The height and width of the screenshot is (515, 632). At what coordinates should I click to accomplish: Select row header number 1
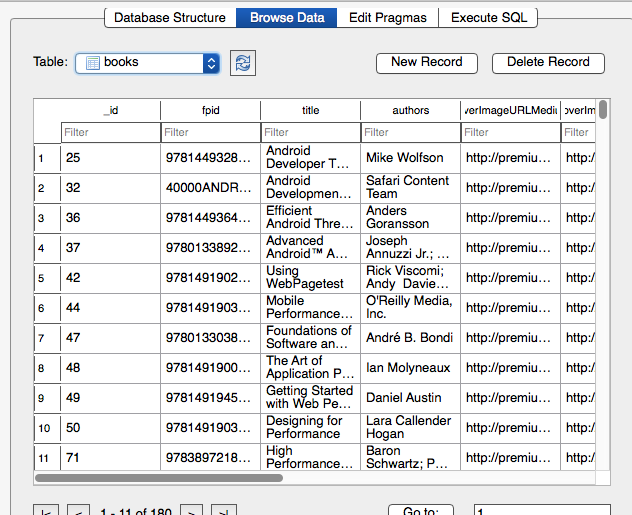[47, 158]
